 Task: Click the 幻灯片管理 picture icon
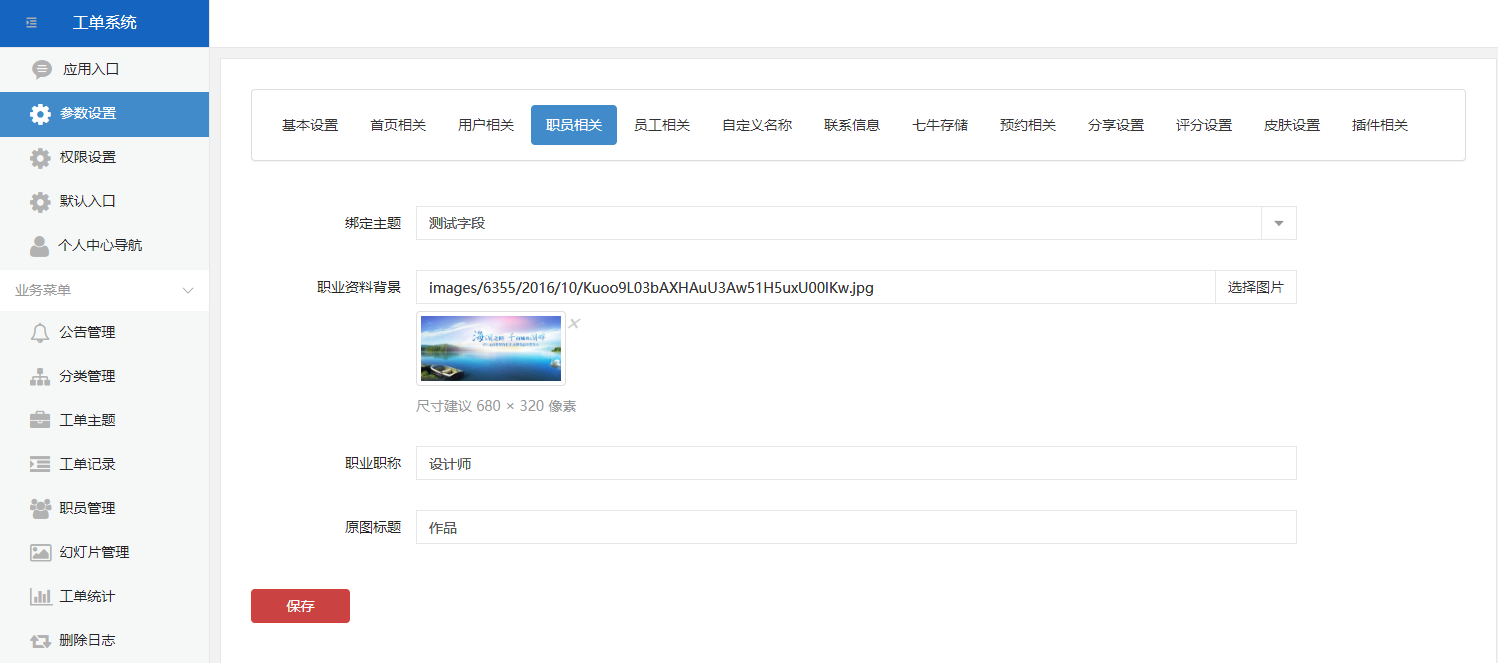tap(40, 552)
